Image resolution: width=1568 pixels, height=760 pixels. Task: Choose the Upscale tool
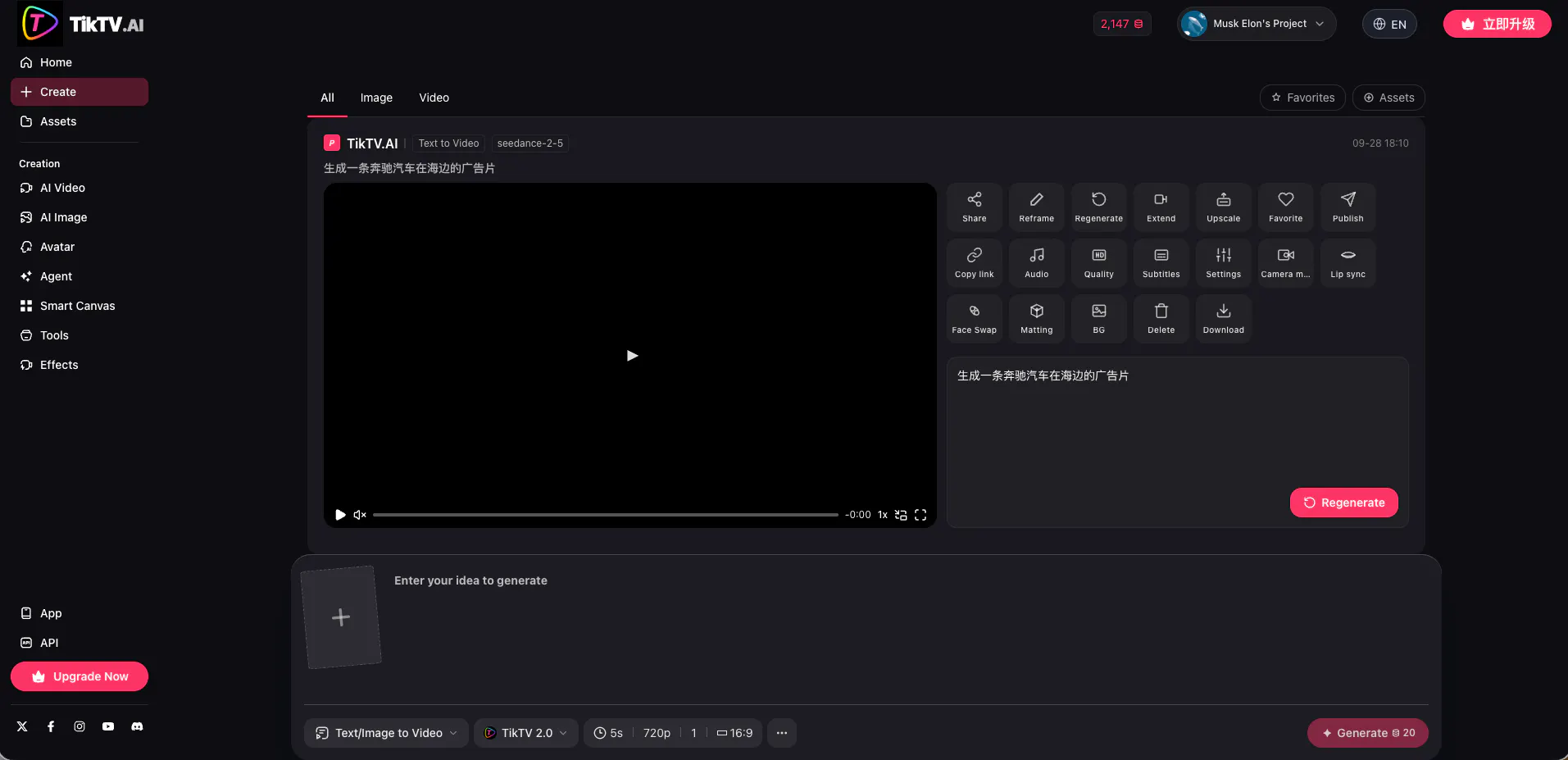click(1223, 207)
